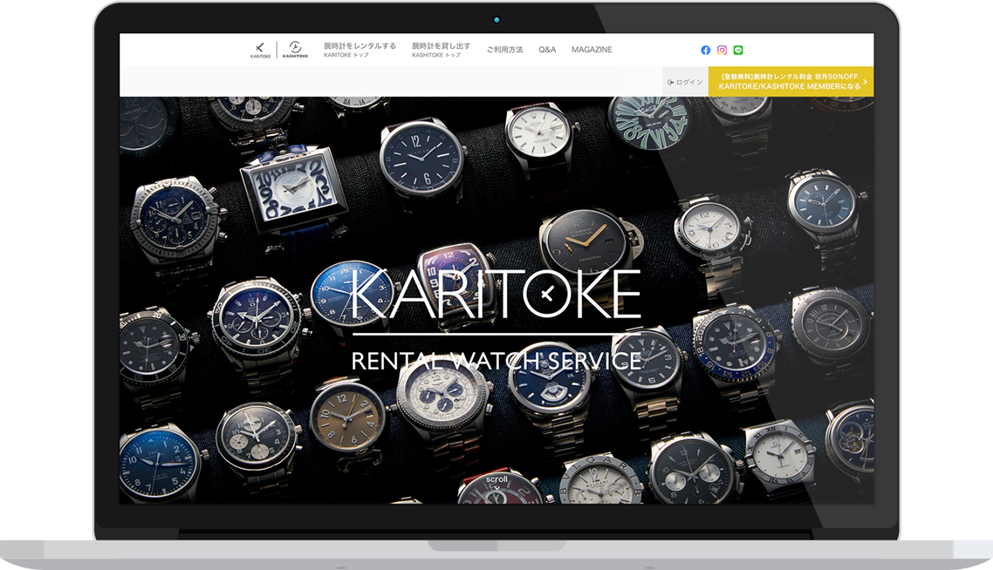Open the Instagram profile icon
The height and width of the screenshot is (570, 993).
click(x=722, y=50)
